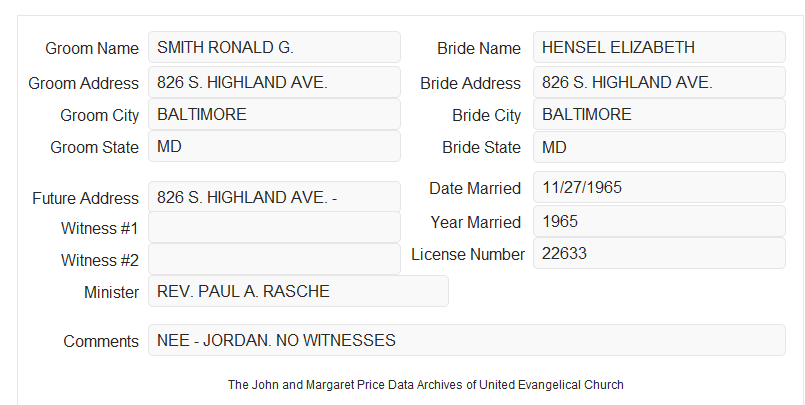Click the Data Archives footer text
The height and width of the screenshot is (405, 805).
coord(426,384)
